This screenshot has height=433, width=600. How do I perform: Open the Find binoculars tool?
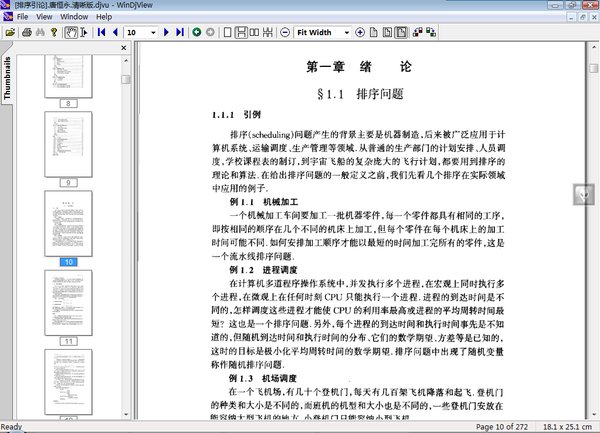pyautogui.click(x=40, y=33)
